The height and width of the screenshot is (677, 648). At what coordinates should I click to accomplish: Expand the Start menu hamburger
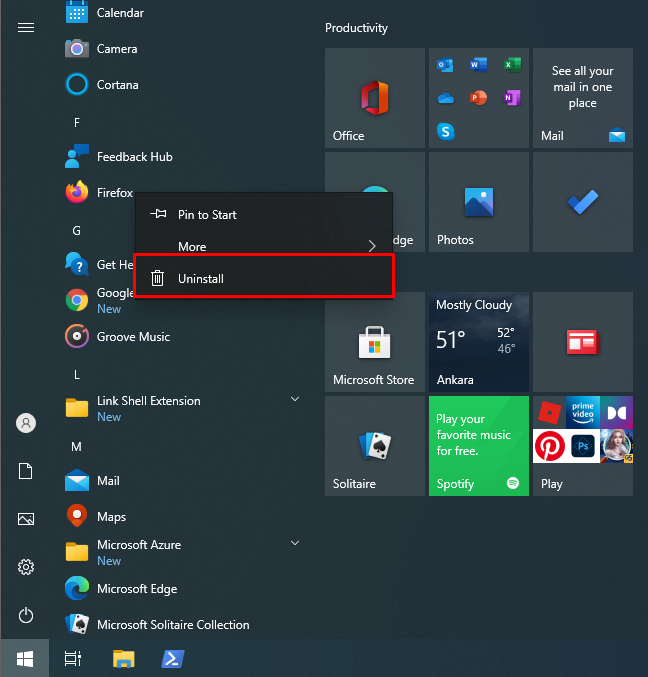pyautogui.click(x=26, y=28)
